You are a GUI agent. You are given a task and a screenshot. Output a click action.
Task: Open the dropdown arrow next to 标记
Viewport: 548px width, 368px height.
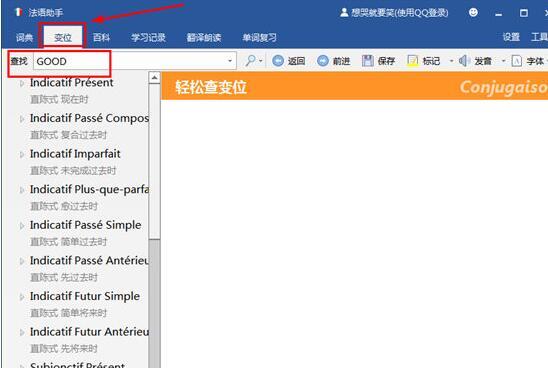tap(451, 61)
